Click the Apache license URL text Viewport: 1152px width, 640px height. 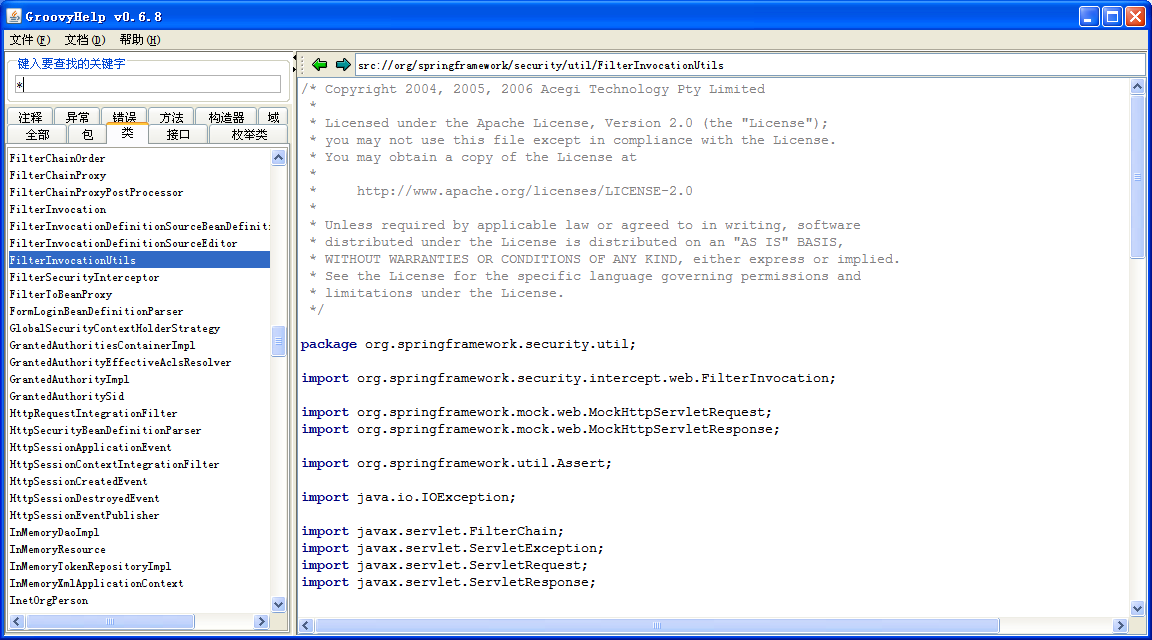pyautogui.click(x=525, y=191)
